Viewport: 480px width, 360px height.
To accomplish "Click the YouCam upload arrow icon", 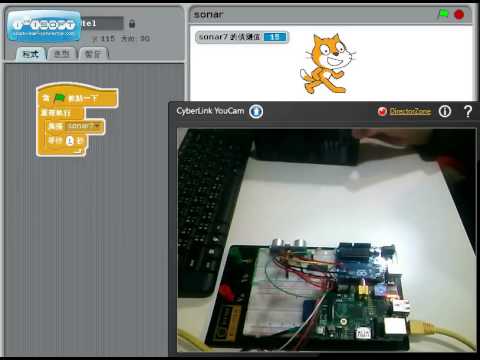I will click(x=256, y=111).
